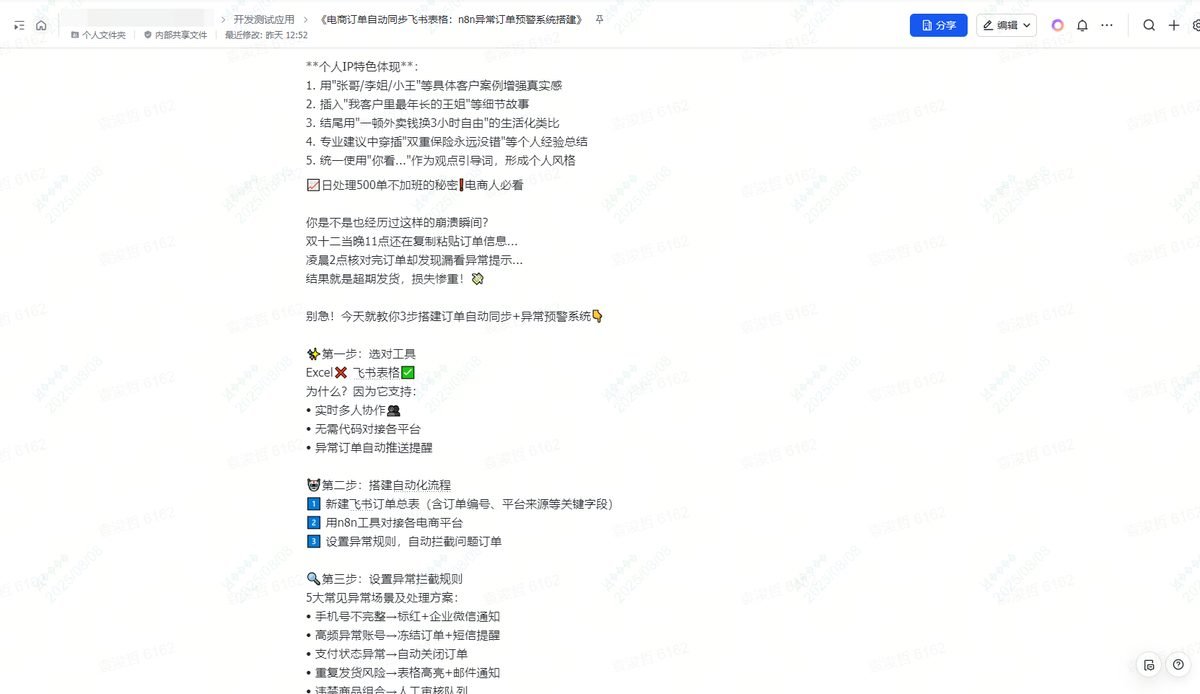Open the three-dot more options menu
1200x694 pixels.
click(1107, 25)
